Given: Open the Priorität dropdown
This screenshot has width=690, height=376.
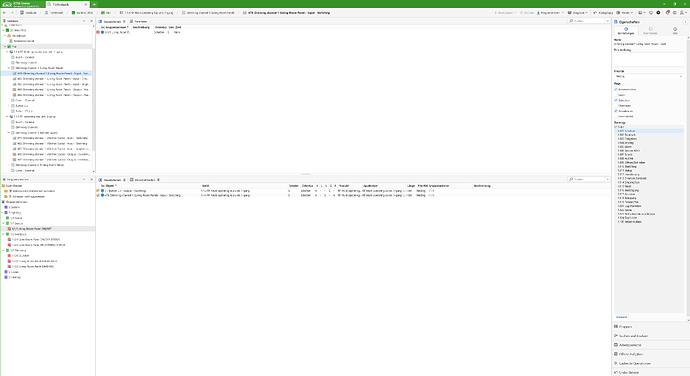Looking at the screenshot, I should (649, 76).
